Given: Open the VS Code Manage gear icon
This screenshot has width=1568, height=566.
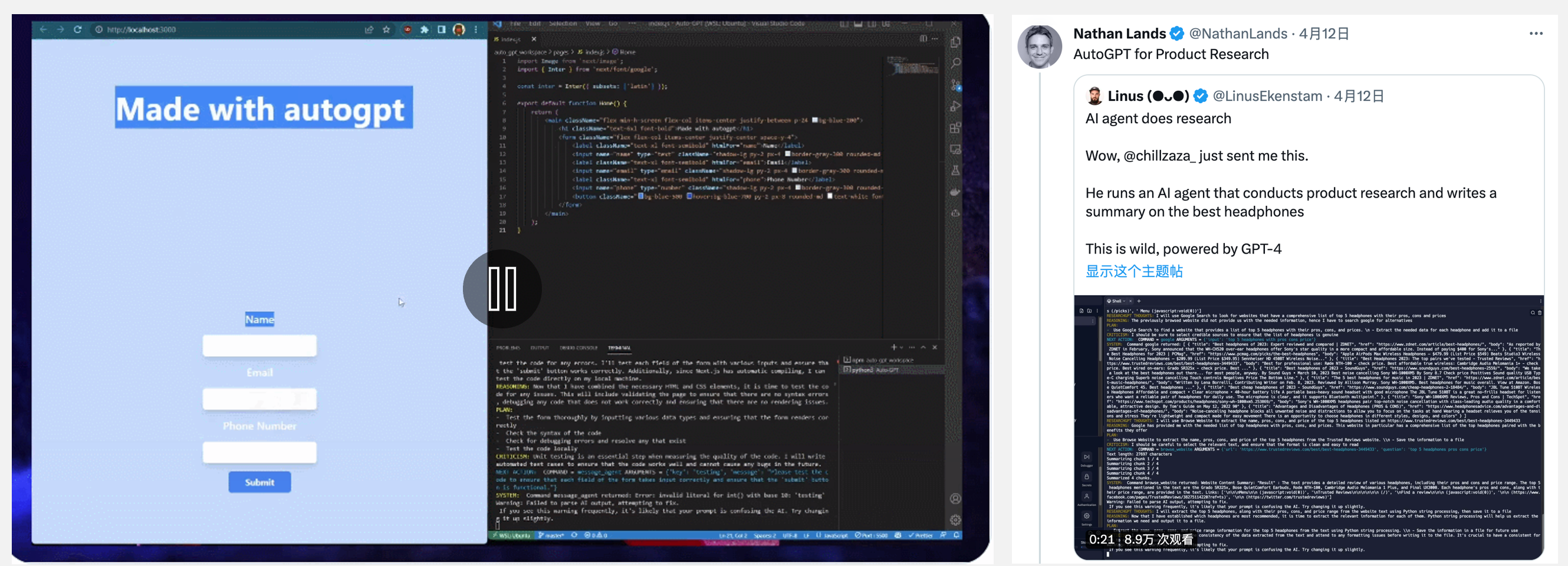Looking at the screenshot, I should (955, 521).
